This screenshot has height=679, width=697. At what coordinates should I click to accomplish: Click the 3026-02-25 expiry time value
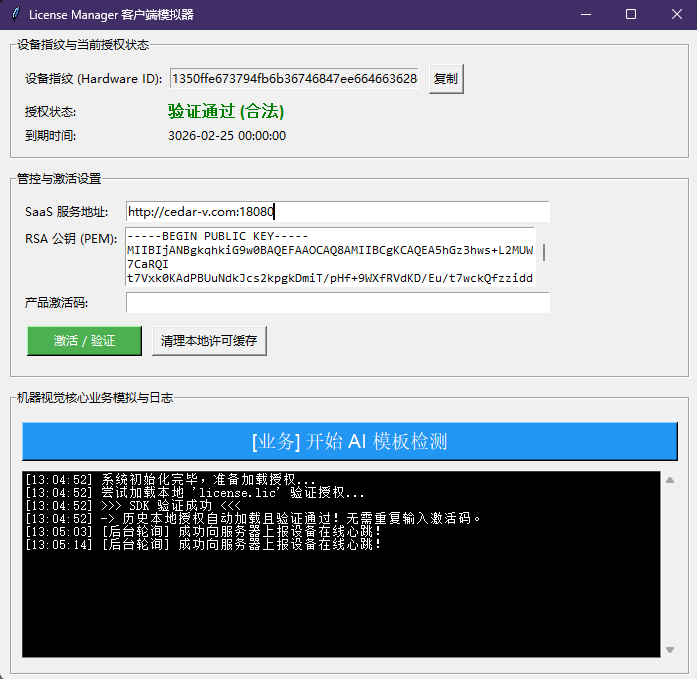227,136
